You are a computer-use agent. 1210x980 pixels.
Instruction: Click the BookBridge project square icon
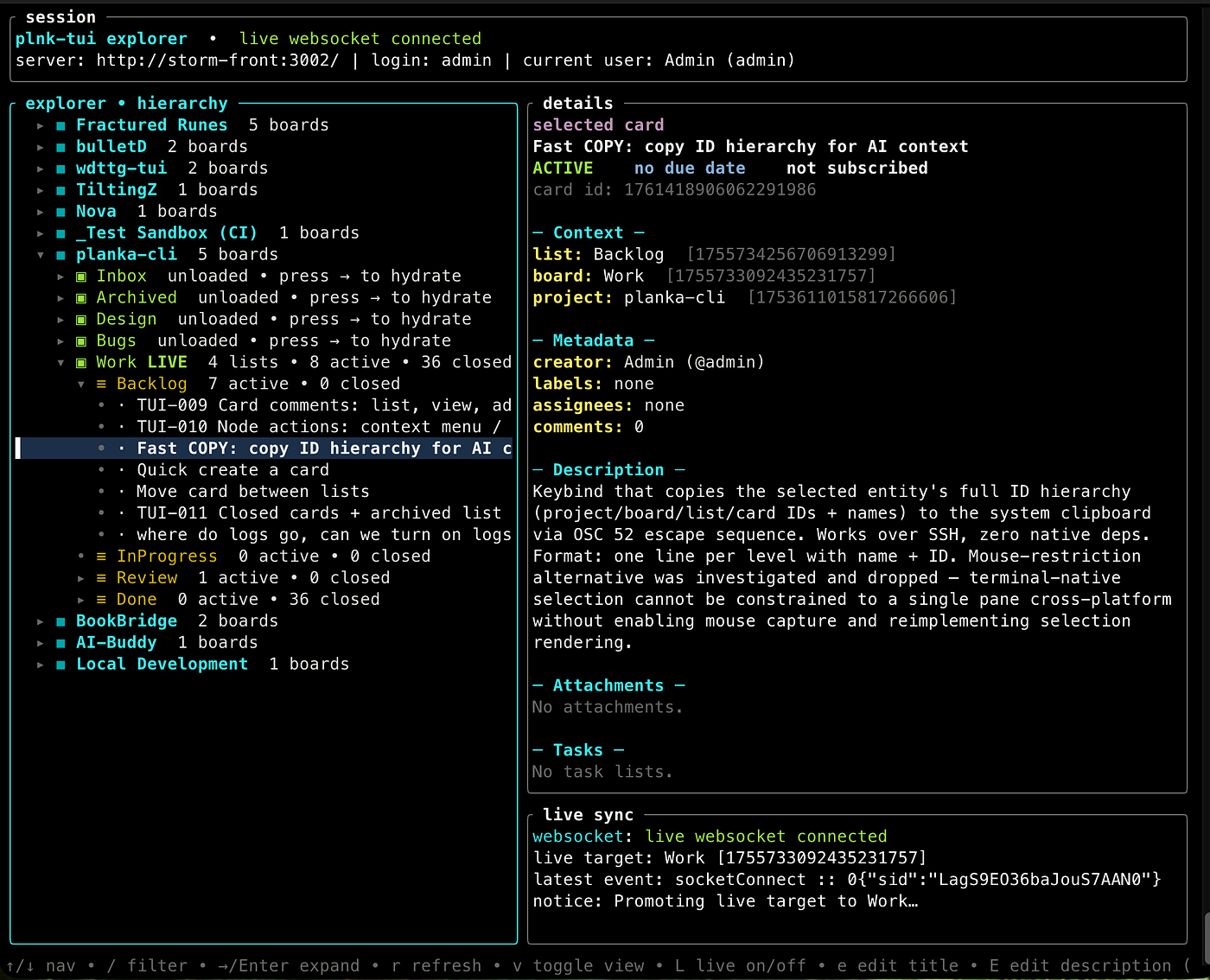point(60,621)
